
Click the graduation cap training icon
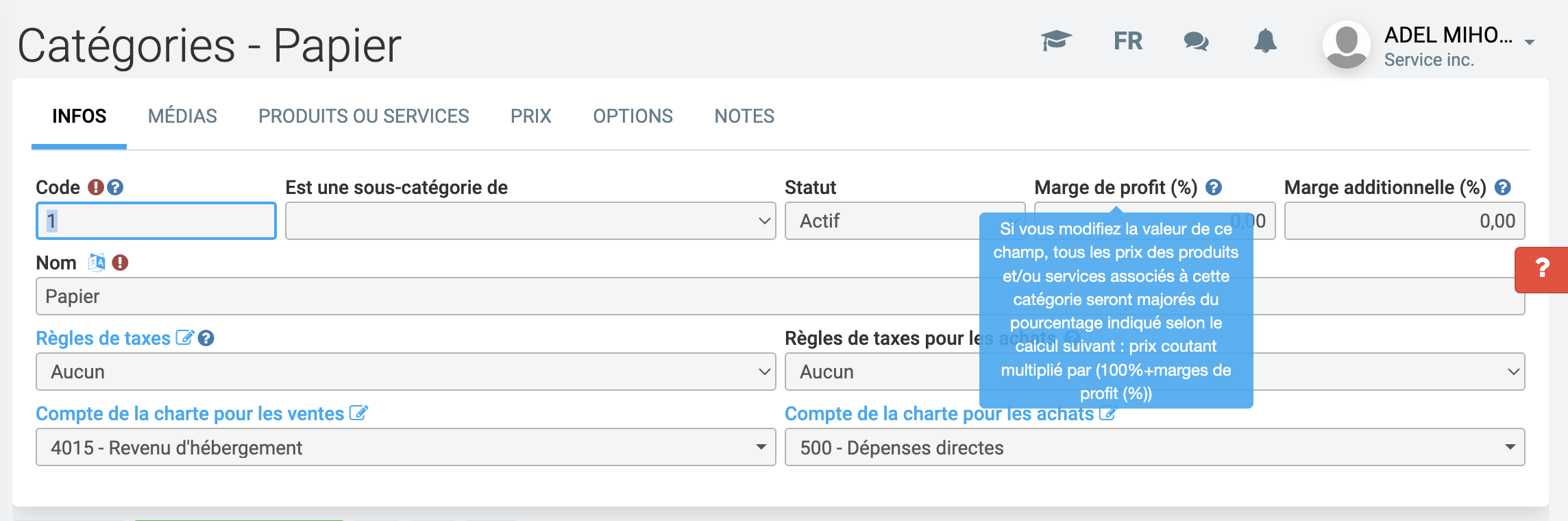click(x=1056, y=41)
